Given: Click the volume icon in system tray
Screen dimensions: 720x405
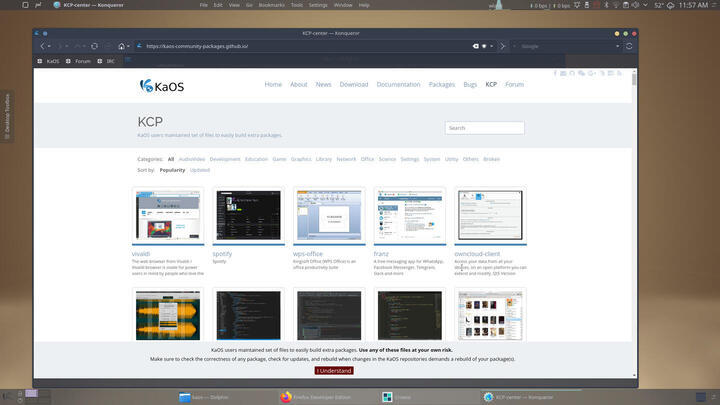Looking at the screenshot, I should (636, 5).
